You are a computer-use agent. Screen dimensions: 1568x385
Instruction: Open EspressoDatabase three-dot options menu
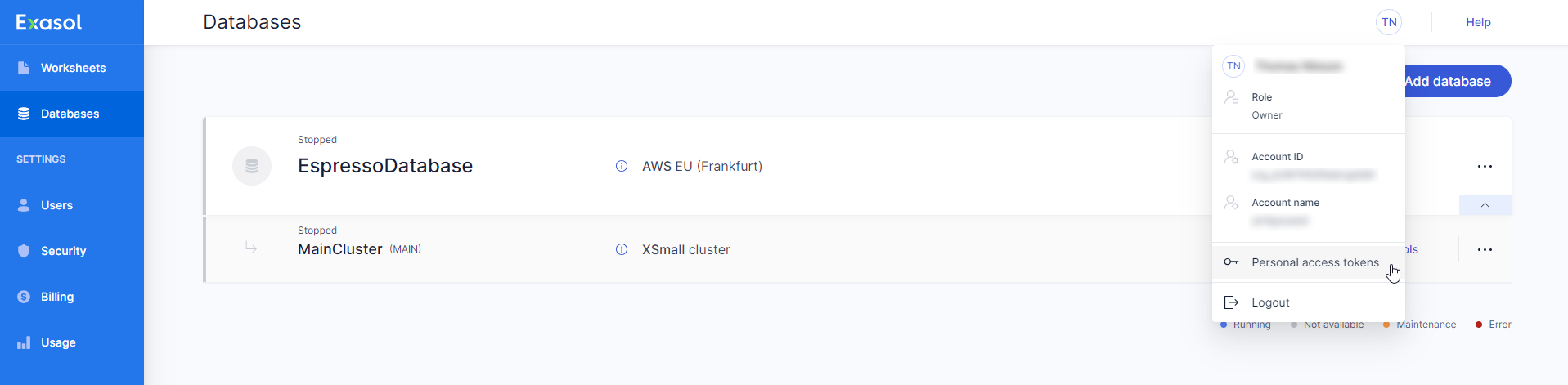click(x=1485, y=166)
